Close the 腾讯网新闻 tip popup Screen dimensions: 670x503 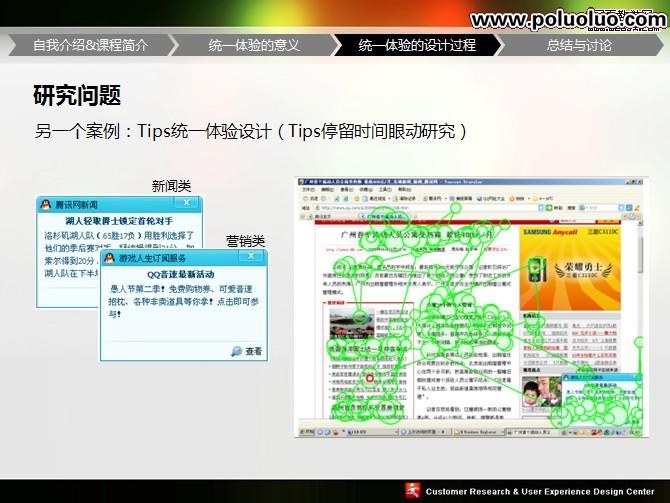click(x=187, y=203)
